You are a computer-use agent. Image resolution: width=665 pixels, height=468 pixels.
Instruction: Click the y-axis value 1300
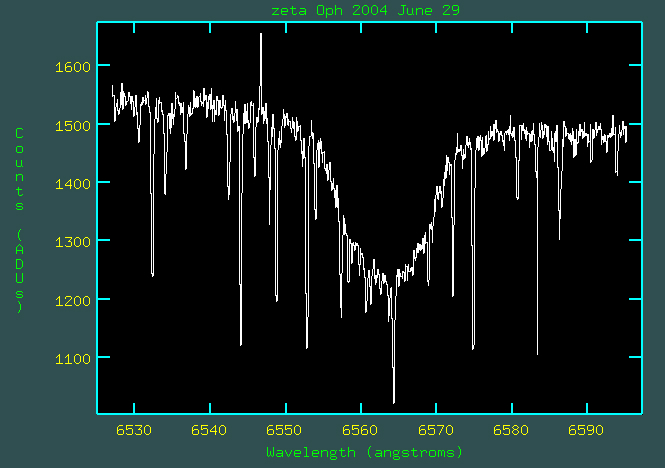(x=73, y=242)
